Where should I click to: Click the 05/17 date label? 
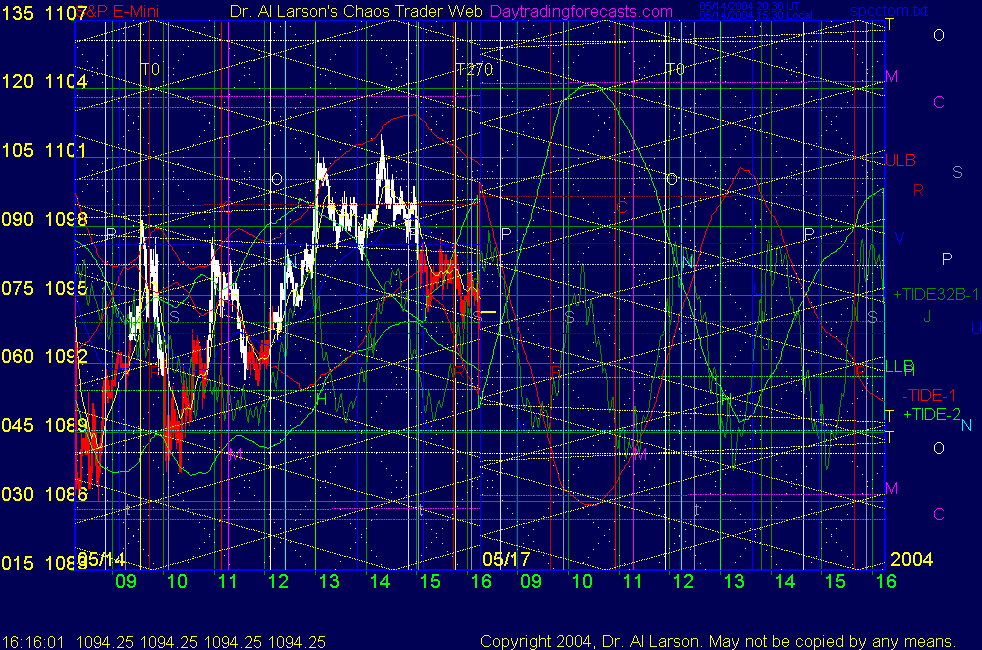(506, 559)
